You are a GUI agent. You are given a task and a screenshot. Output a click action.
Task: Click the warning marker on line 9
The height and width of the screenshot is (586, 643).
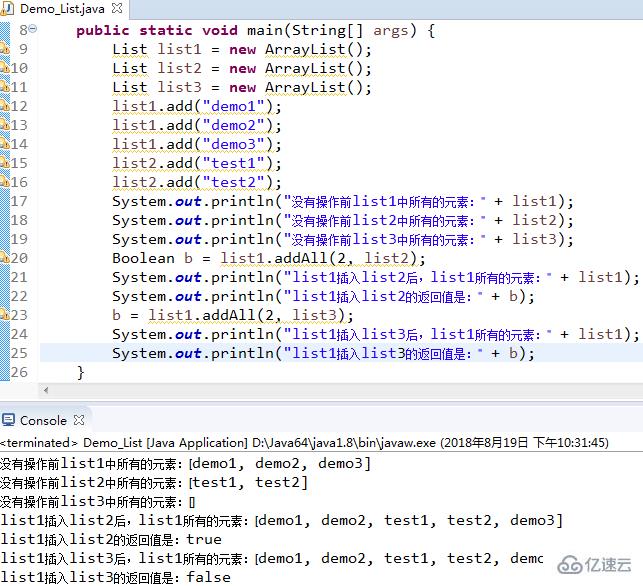click(x=5, y=49)
